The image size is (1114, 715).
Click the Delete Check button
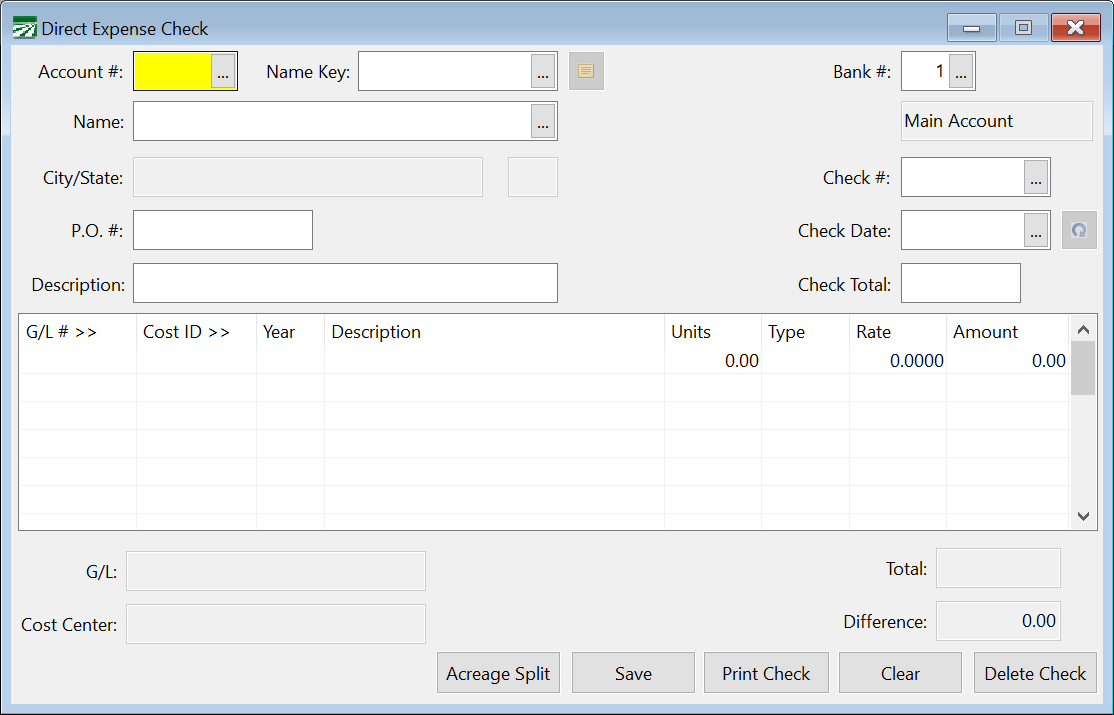[1035, 672]
